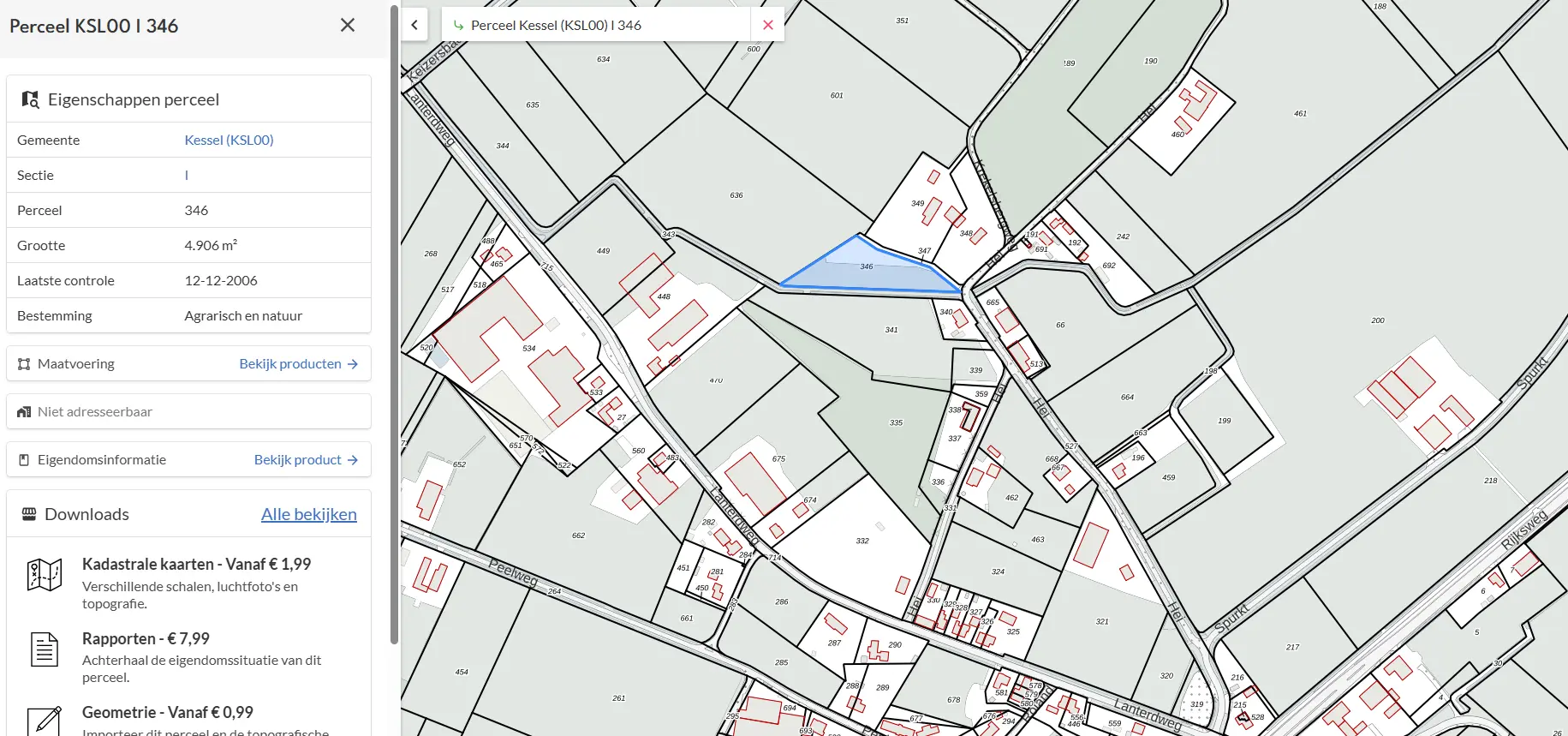Viewport: 1568px width, 736px height.
Task: Click the Eigenschappen perceel map icon
Action: click(x=30, y=99)
